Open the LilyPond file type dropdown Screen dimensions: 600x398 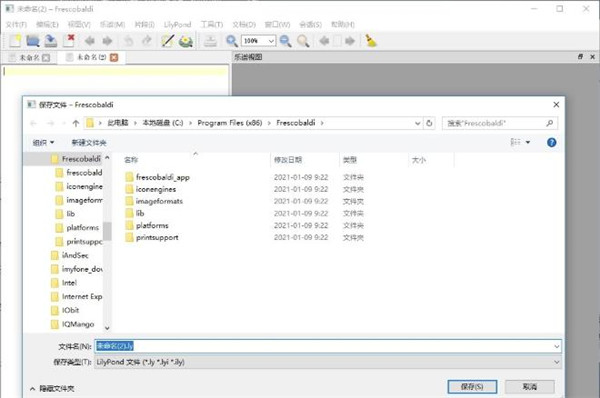(556, 362)
